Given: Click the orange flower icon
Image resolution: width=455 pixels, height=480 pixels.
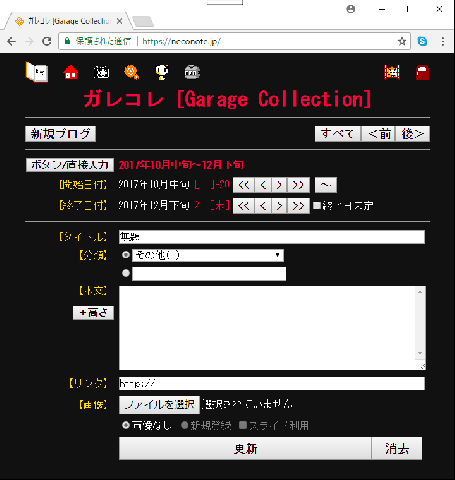Looking at the screenshot, I should pyautogui.click(x=132, y=72).
